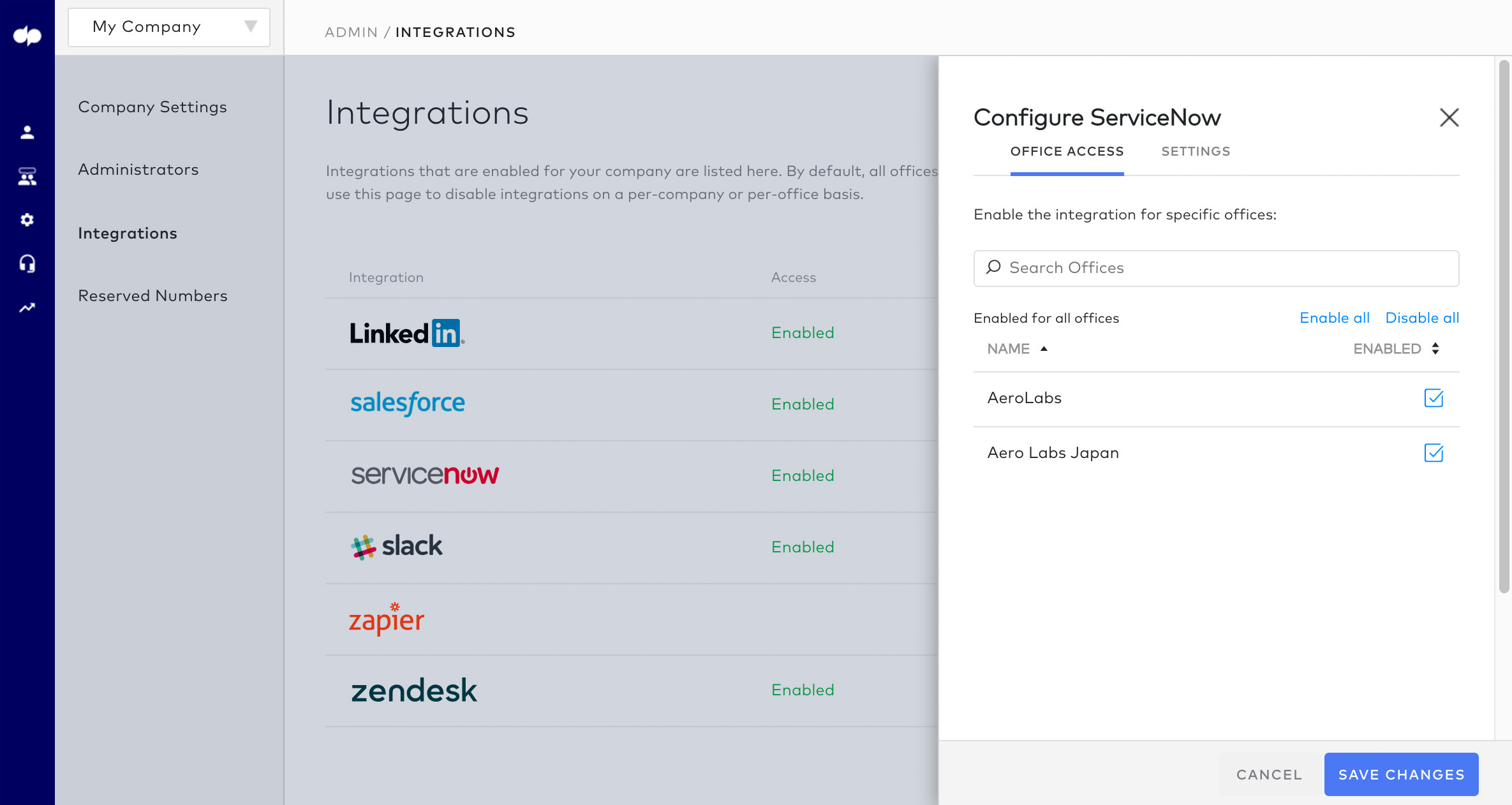Click Salesforce Enabled status
Image resolution: width=1512 pixels, height=805 pixels.
click(803, 404)
